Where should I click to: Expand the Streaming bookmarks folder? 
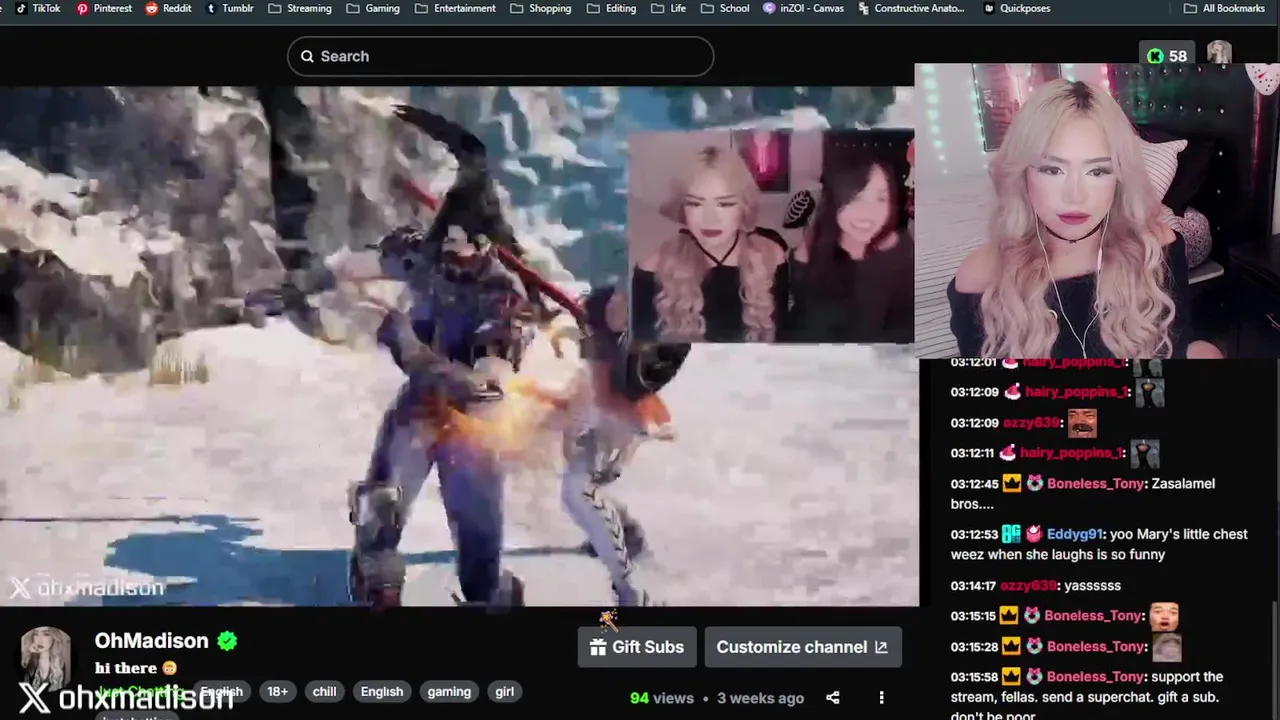[299, 8]
